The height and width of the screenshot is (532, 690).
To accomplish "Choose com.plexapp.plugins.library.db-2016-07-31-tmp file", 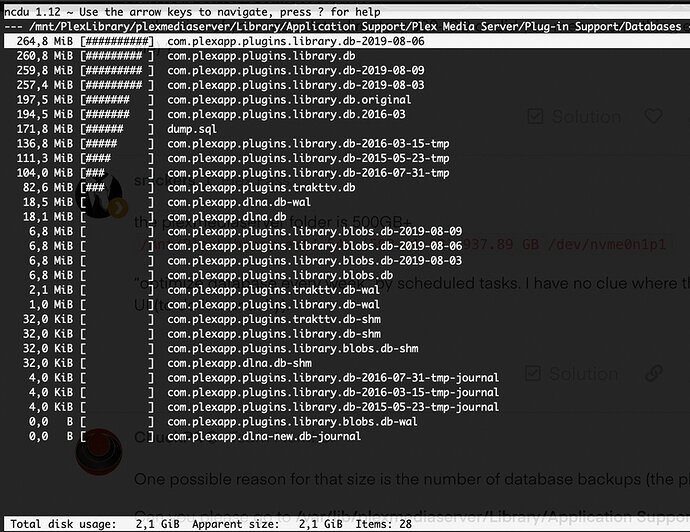I will click(x=308, y=173).
